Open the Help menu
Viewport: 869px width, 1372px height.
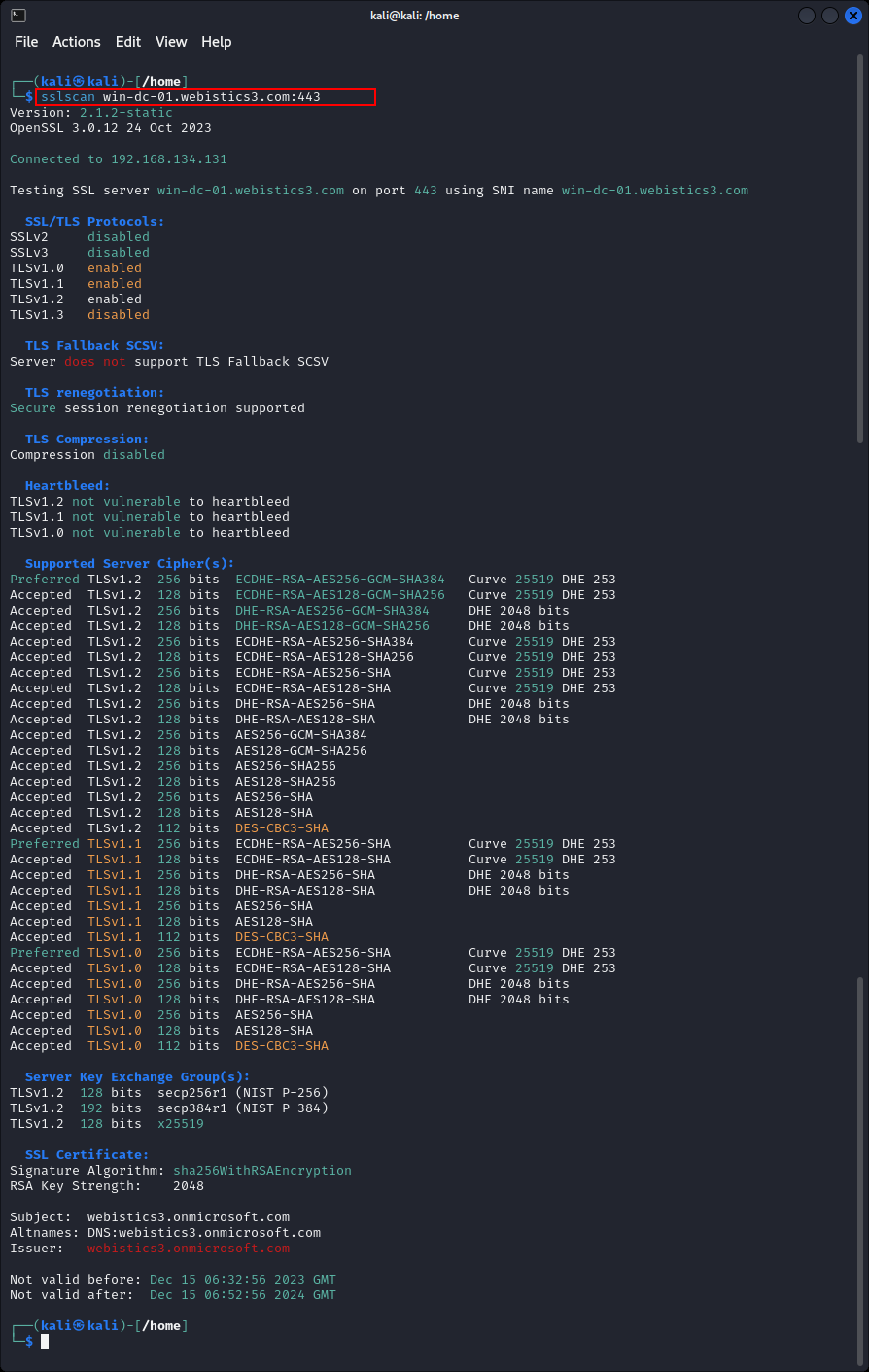(217, 42)
